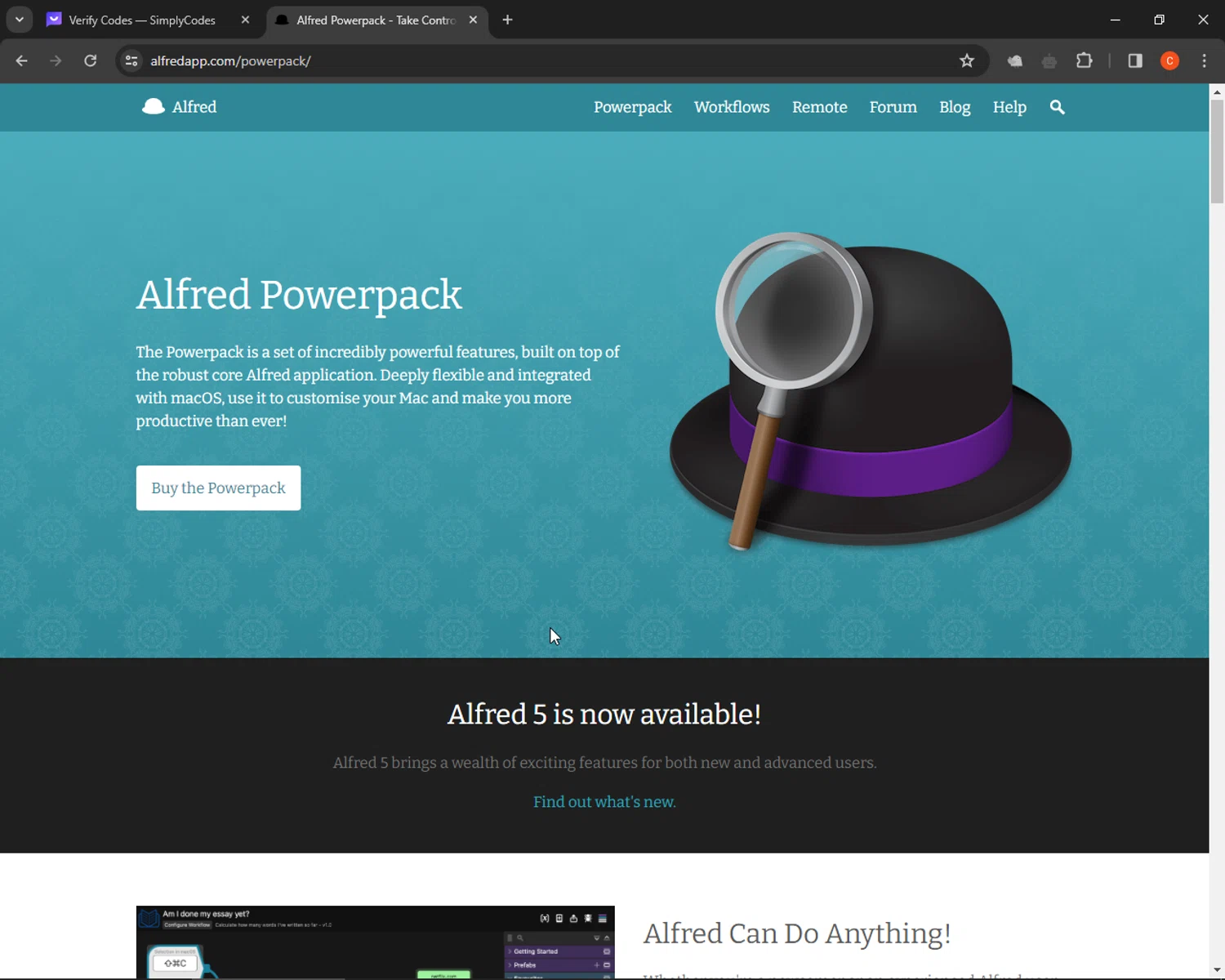Screen dimensions: 1225x980
Task: Click the Alfred workflow screenshot thumbnail
Action: [x=375, y=942]
